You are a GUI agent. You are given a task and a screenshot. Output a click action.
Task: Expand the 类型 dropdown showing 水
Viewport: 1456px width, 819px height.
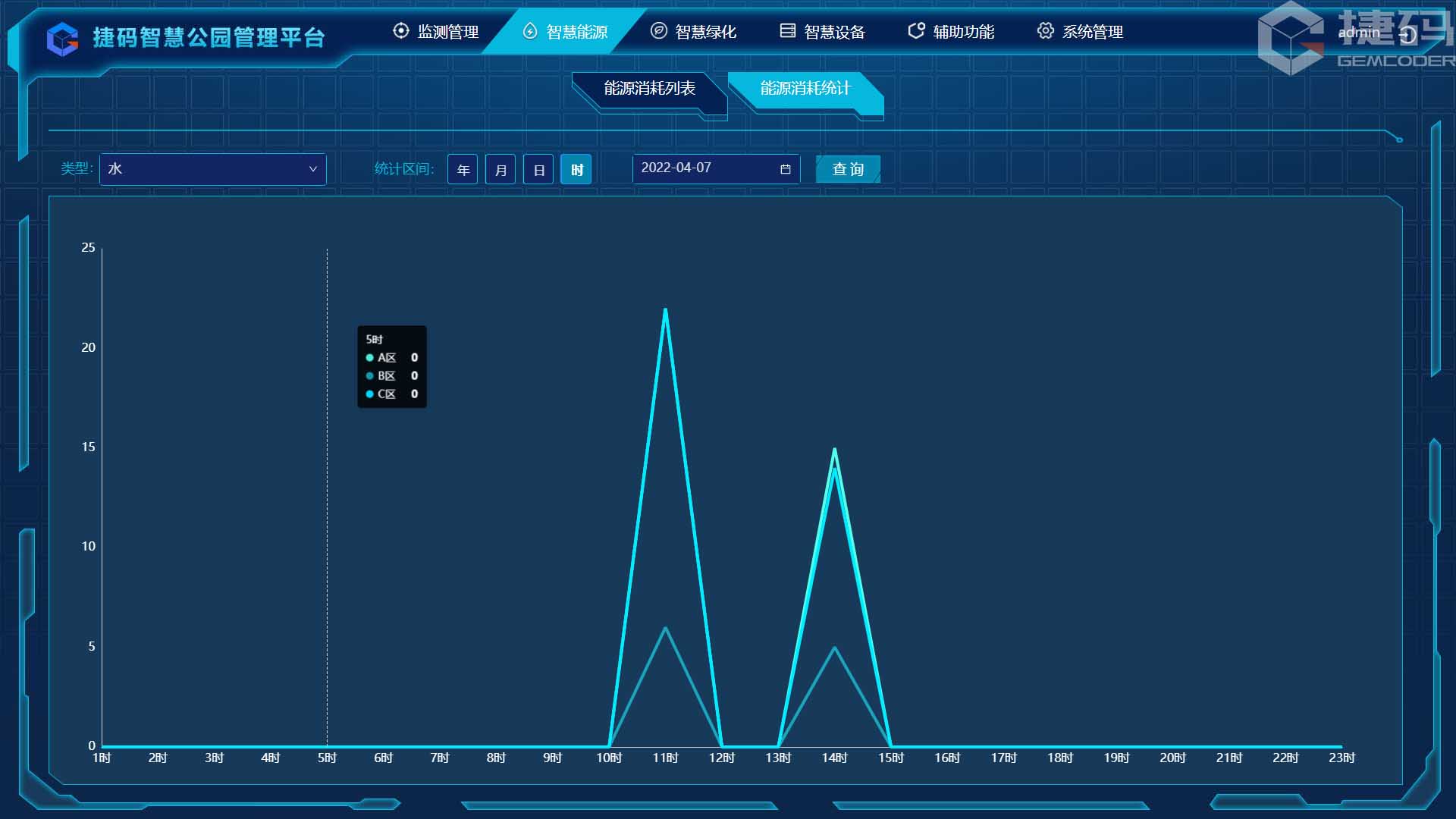[x=212, y=169]
